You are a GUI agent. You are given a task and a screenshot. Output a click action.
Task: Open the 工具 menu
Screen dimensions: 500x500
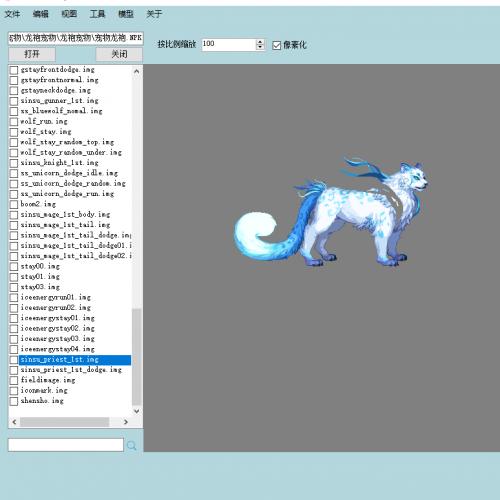[x=97, y=14]
